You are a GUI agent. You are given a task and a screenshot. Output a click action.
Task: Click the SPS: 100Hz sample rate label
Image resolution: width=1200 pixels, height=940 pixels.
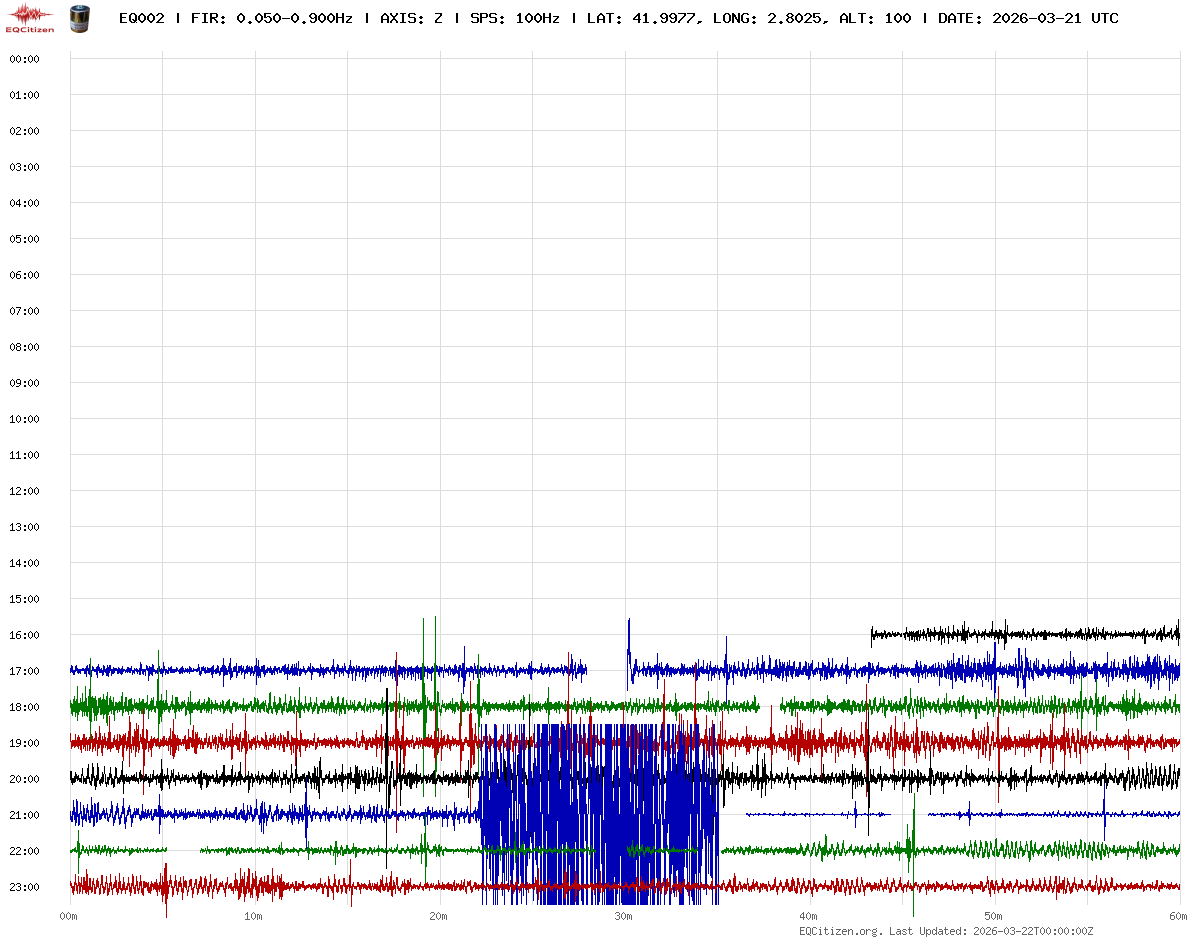coord(514,18)
